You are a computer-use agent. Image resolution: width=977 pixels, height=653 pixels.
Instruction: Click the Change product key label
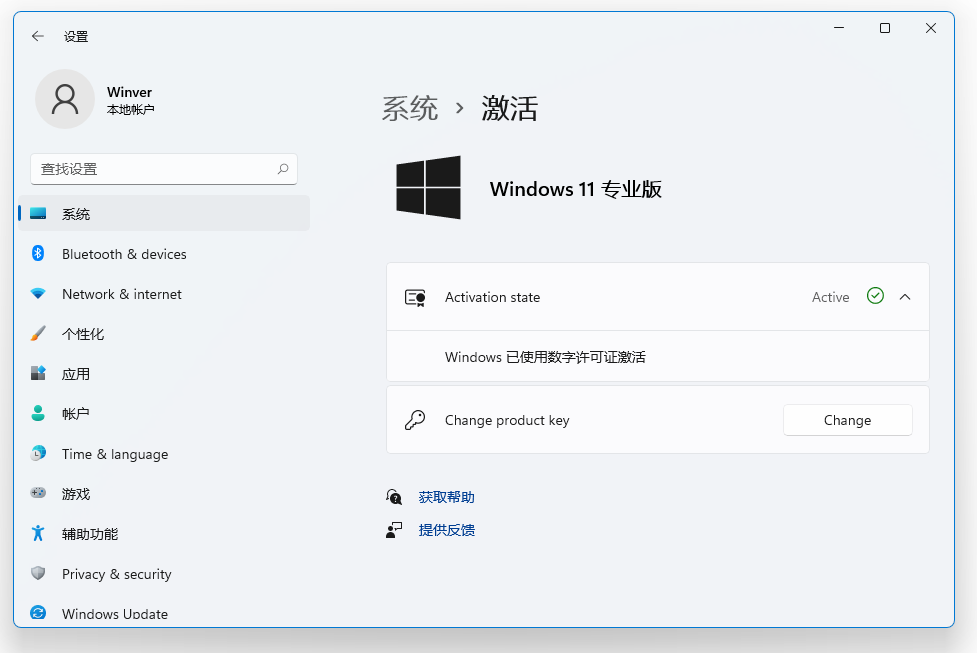click(507, 421)
